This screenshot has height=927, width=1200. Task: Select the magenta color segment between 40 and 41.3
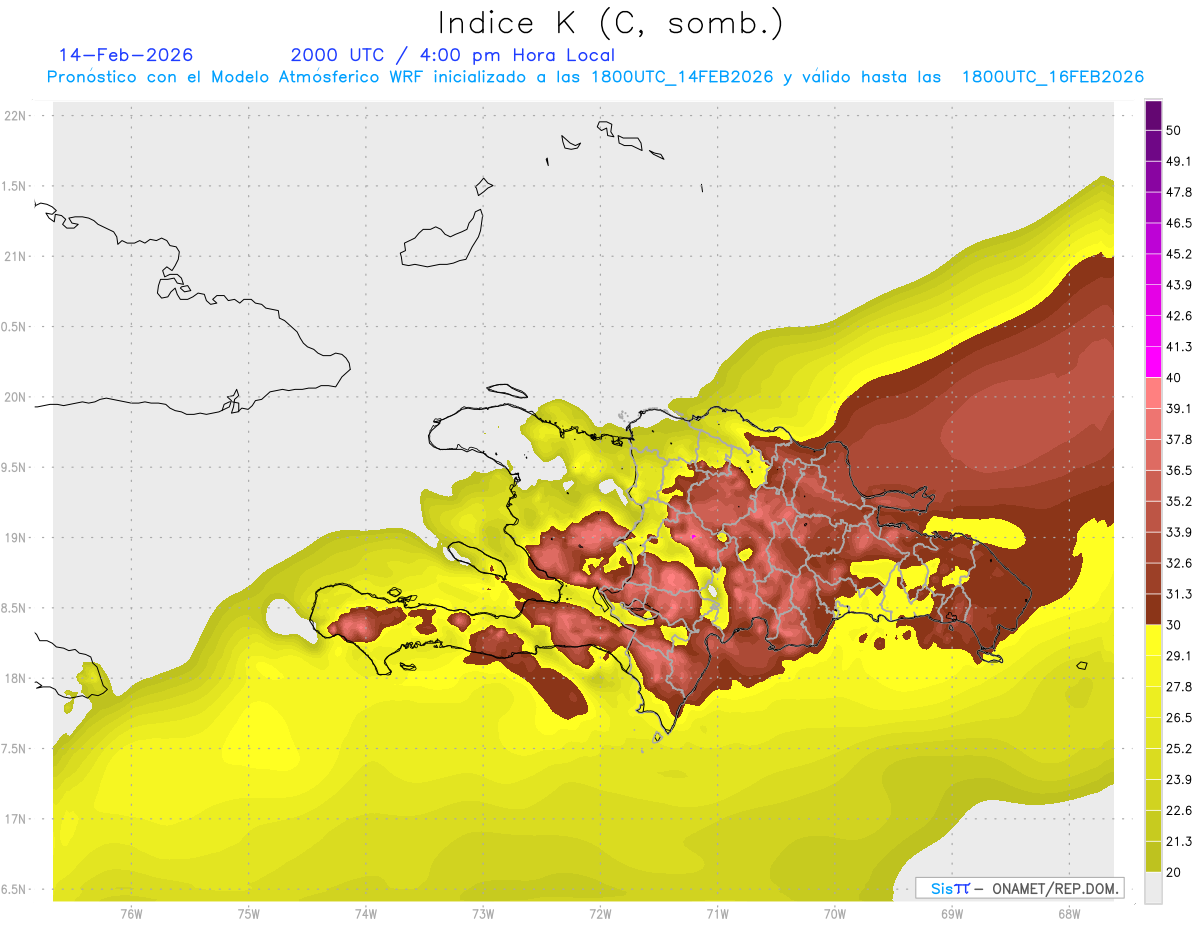click(x=1153, y=362)
